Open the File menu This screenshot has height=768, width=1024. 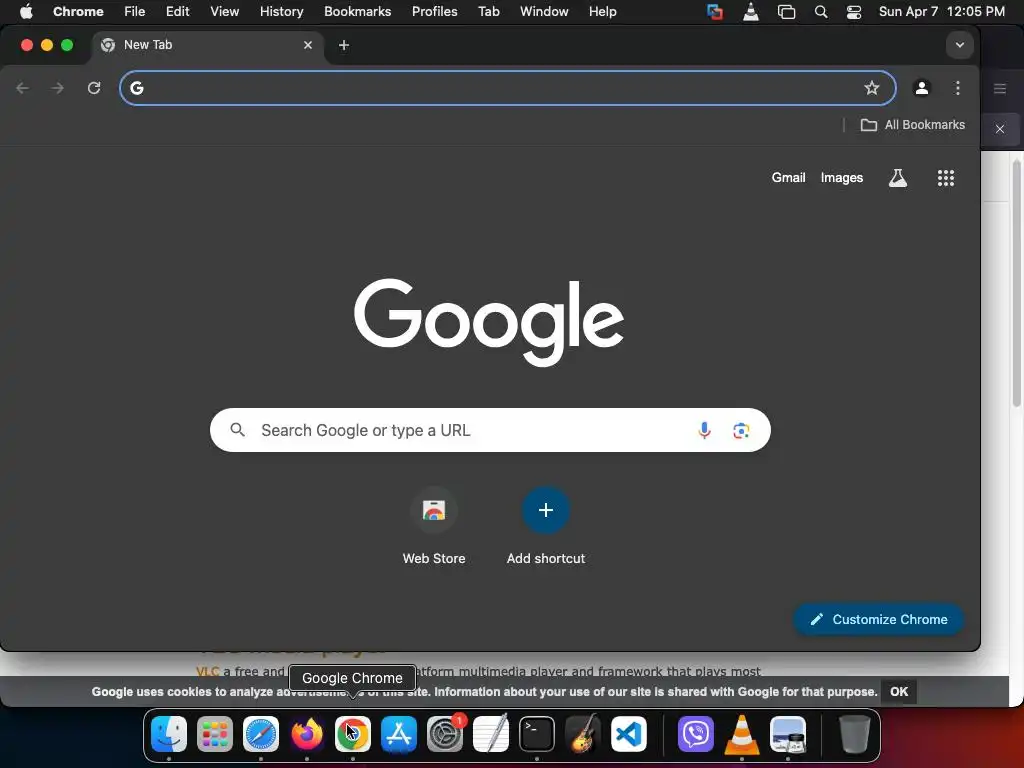[x=135, y=12]
